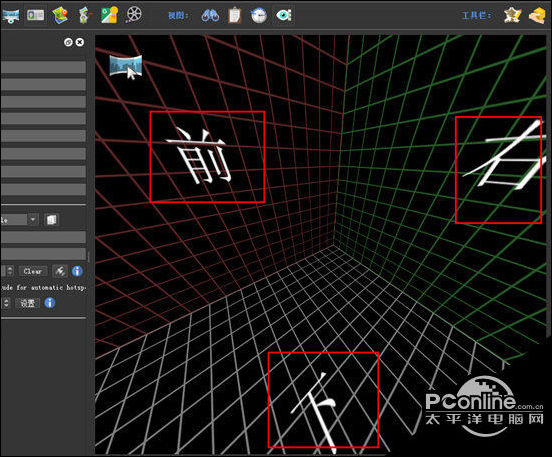This screenshot has height=457, width=552.
Task: Close the left properties panel
Action: coord(80,42)
